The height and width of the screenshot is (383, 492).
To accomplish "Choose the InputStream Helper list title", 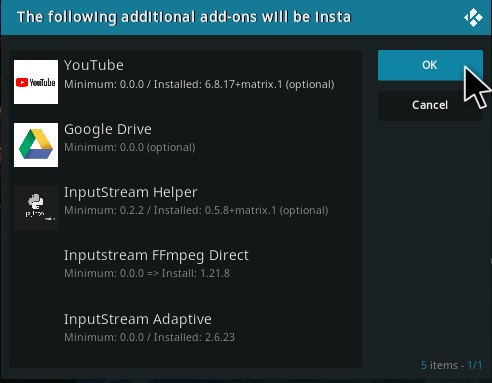I will (x=131, y=192).
